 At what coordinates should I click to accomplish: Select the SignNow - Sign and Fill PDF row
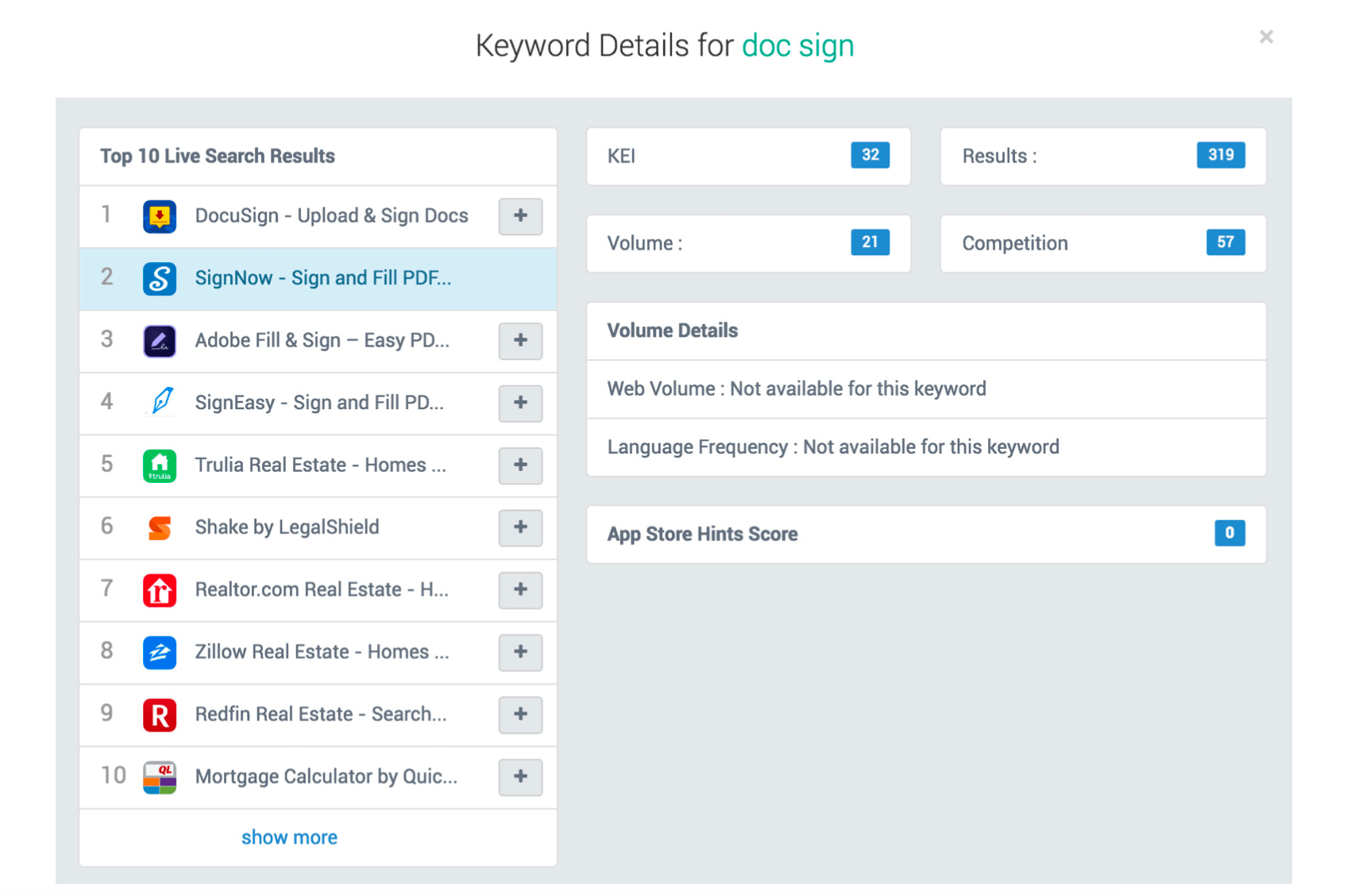(318, 279)
